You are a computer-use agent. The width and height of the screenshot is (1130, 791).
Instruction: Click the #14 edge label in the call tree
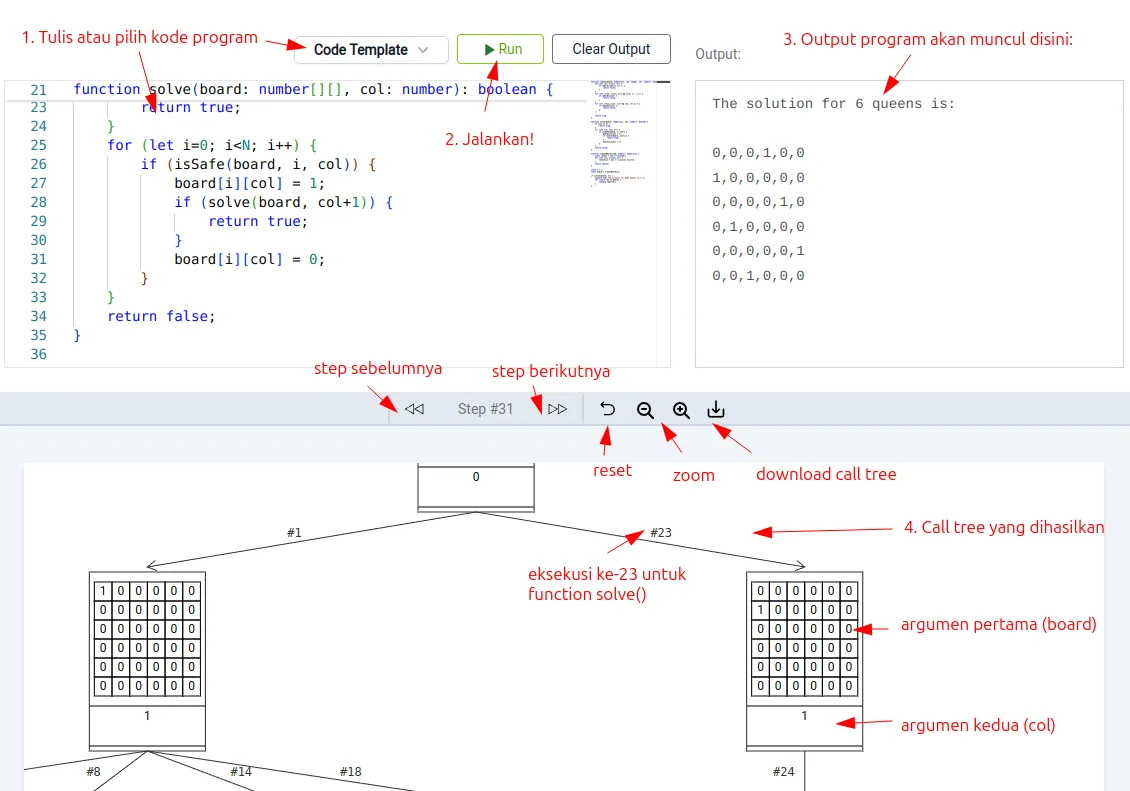[241, 772]
